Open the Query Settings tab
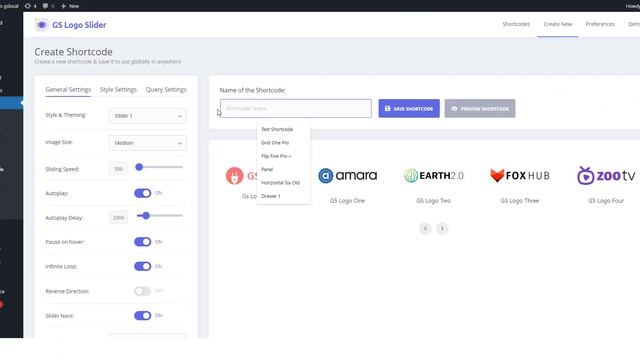The image size is (640, 360). tap(166, 89)
